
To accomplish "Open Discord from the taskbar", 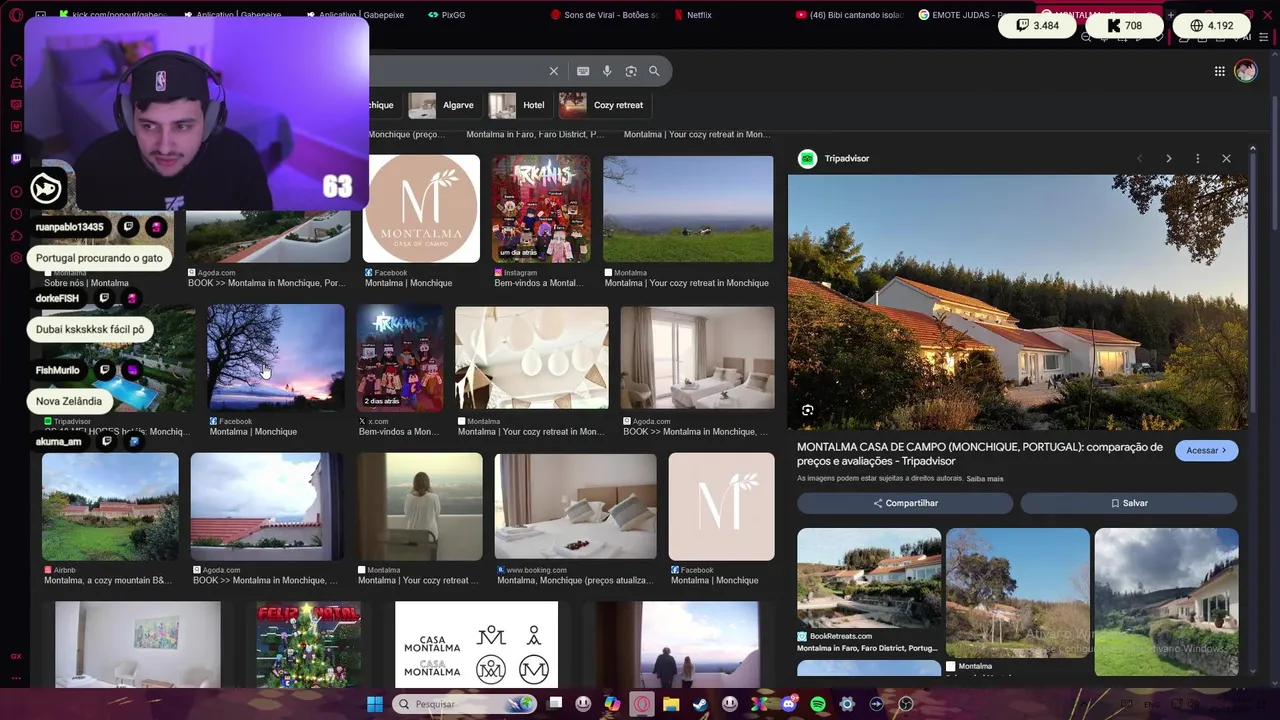I will coord(789,704).
